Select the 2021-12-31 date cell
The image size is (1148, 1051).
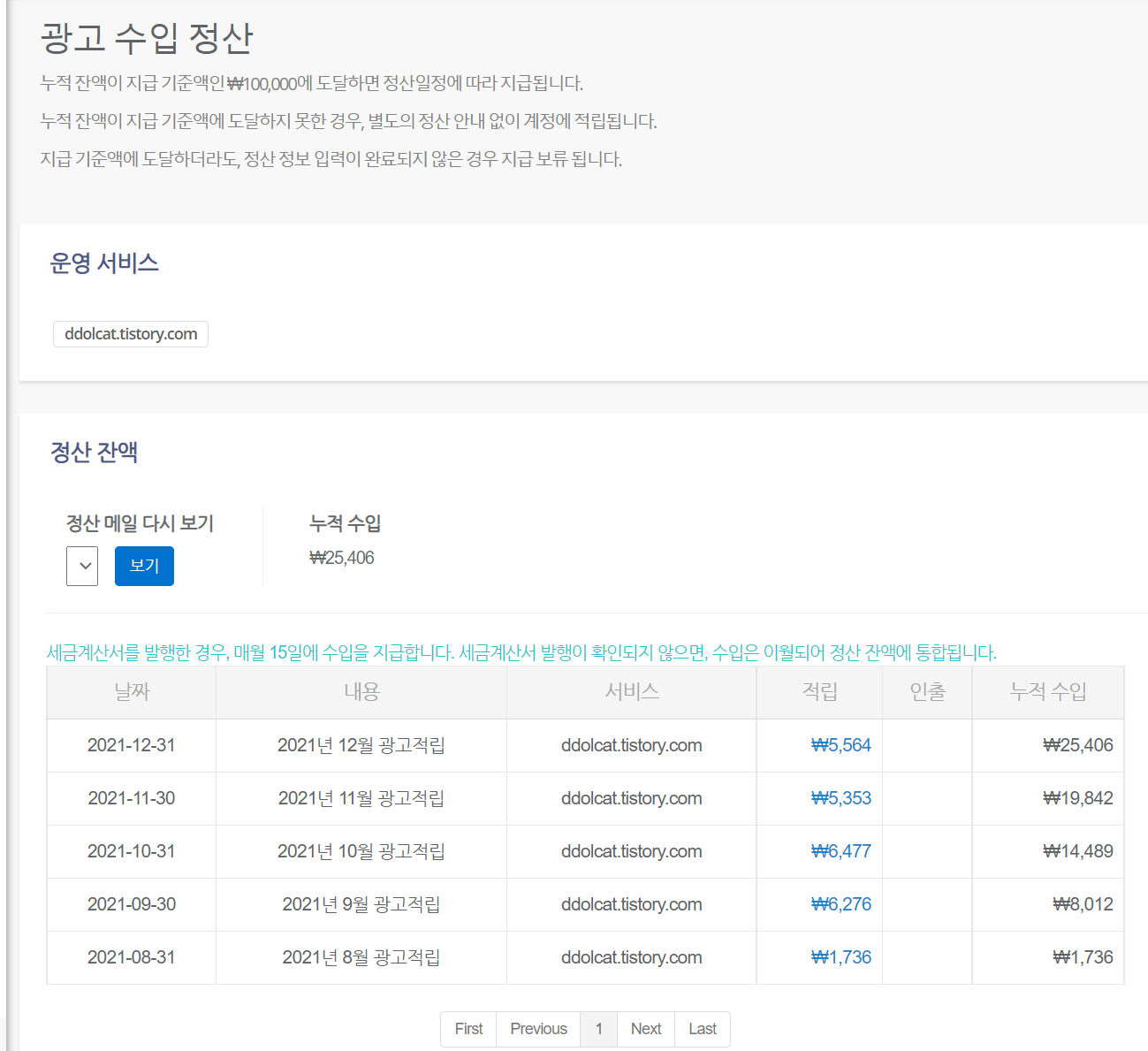pos(132,745)
